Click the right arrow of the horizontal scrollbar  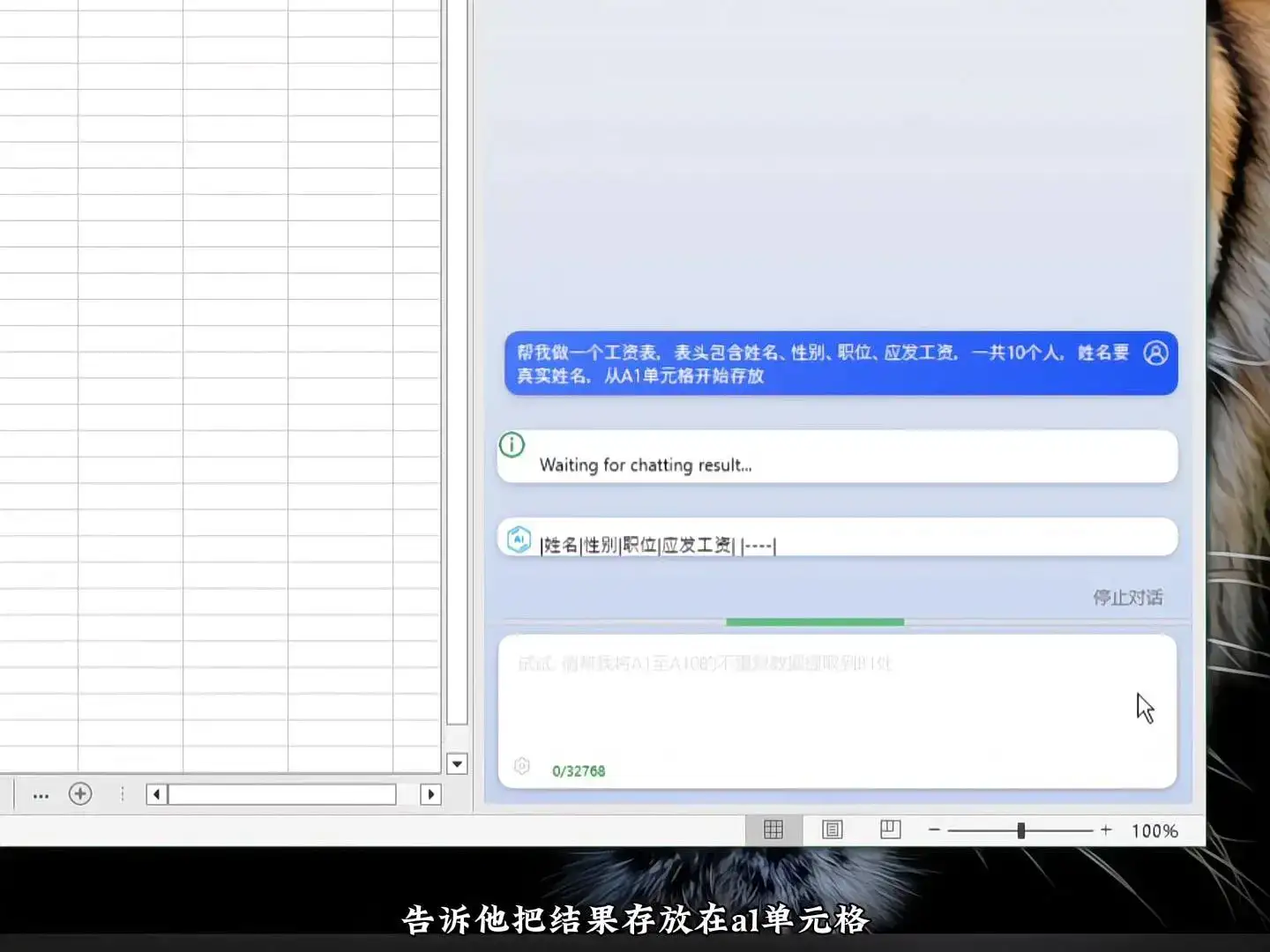431,794
